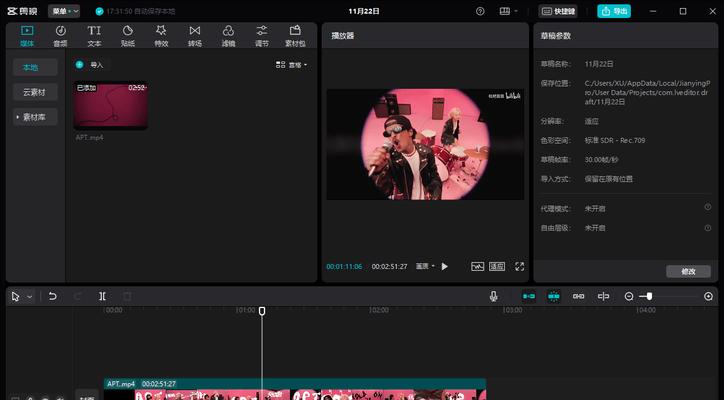The height and width of the screenshot is (400, 724).
Task: Open the layout switcher icon
Action: pos(505,11)
